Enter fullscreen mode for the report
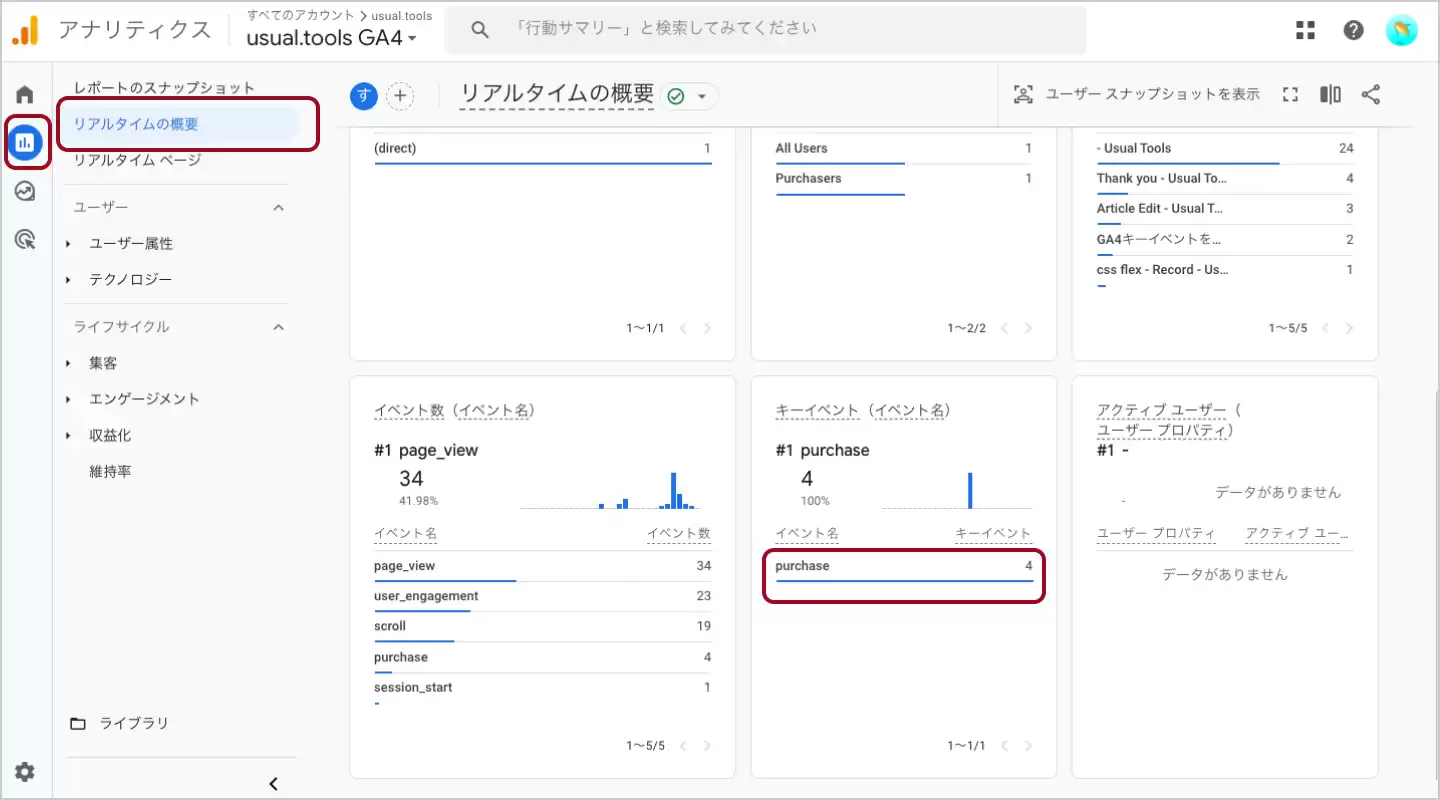Image resolution: width=1440 pixels, height=800 pixels. click(x=1290, y=95)
